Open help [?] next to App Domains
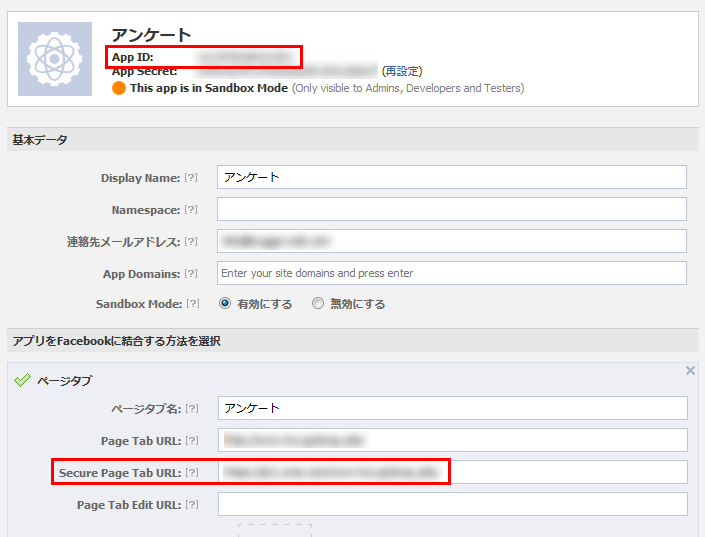705x537 pixels. [x=191, y=273]
